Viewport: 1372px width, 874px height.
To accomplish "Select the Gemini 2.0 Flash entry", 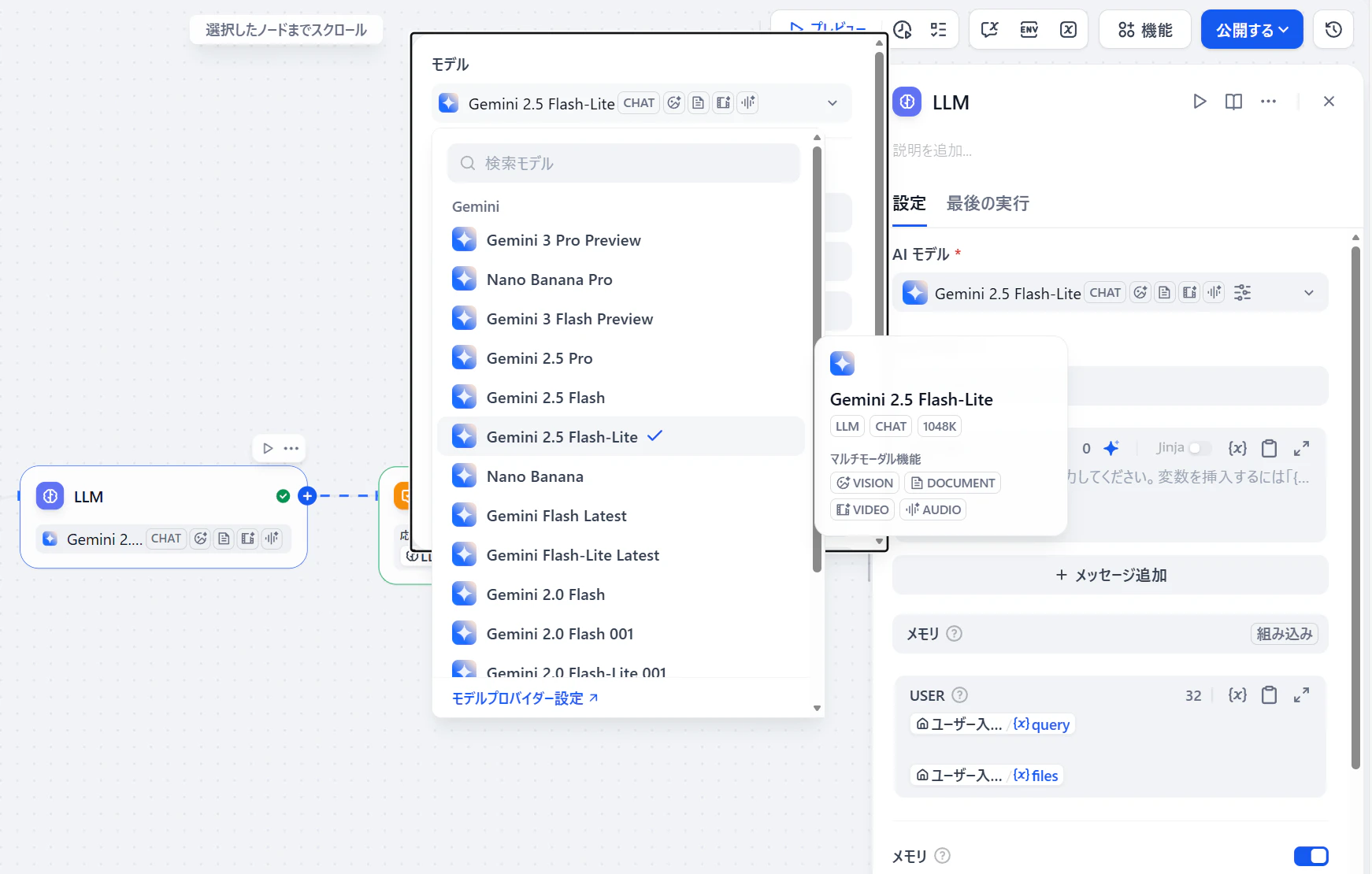I will point(621,594).
